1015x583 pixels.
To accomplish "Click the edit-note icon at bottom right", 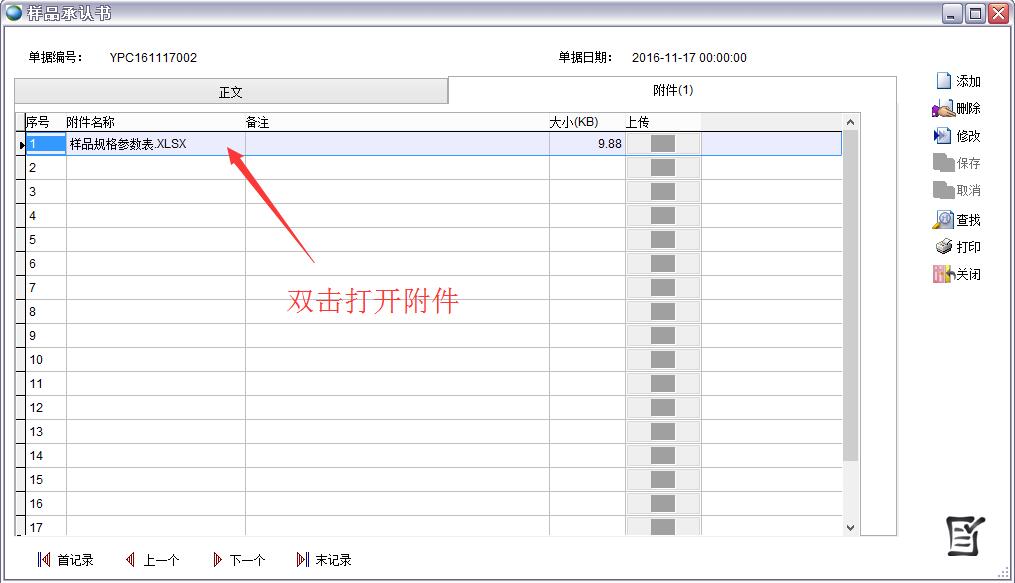I will (963, 536).
